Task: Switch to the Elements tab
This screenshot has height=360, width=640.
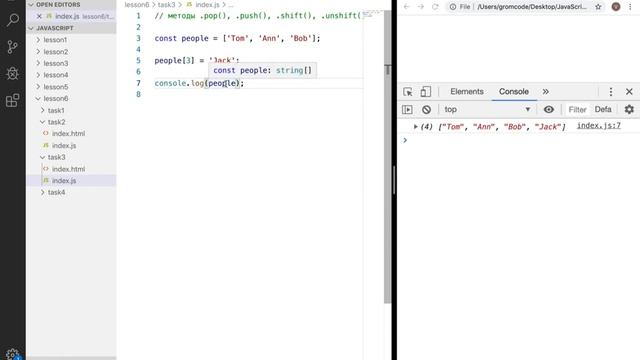Action: 467,92
